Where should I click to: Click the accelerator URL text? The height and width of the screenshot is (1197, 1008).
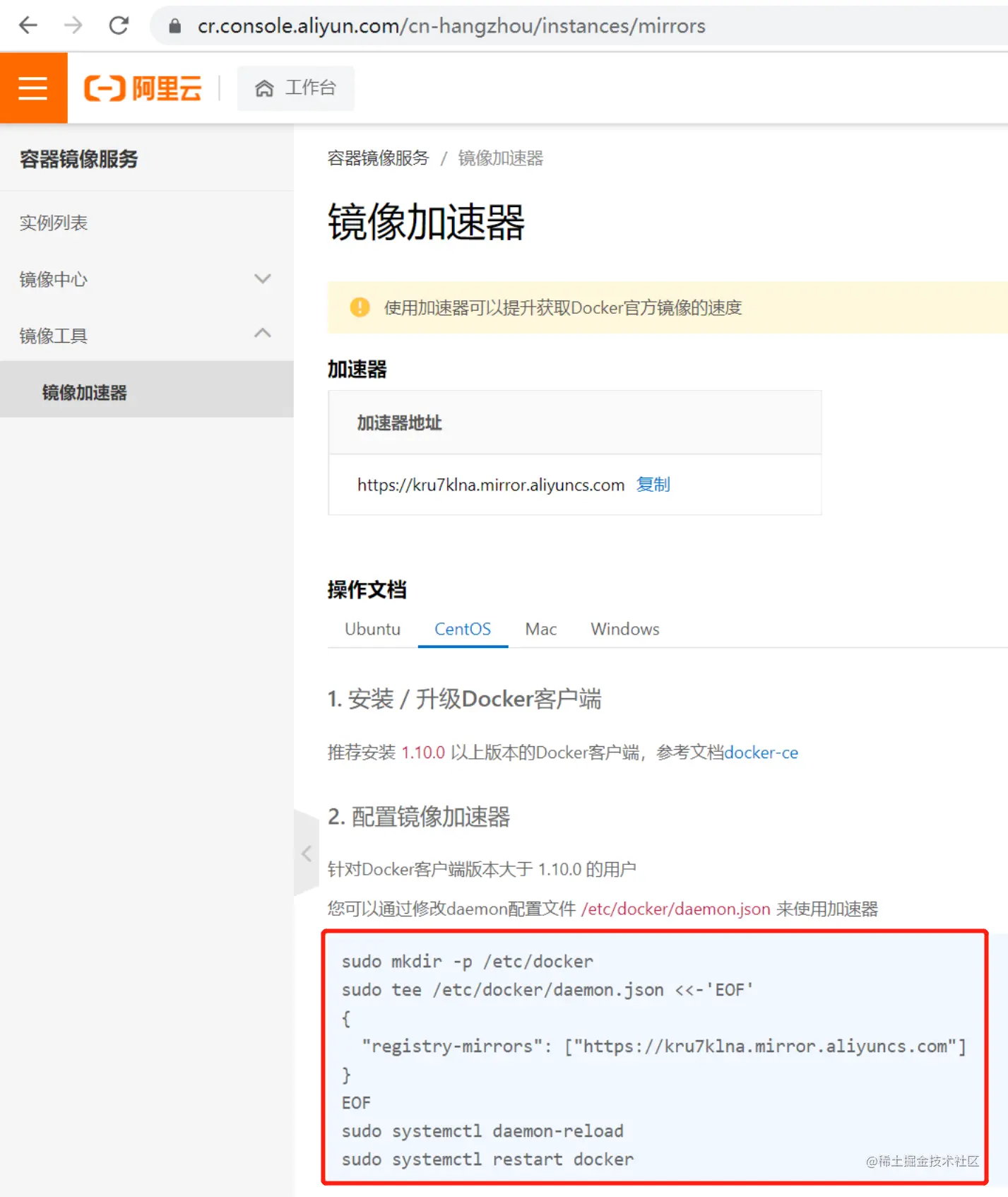[491, 485]
